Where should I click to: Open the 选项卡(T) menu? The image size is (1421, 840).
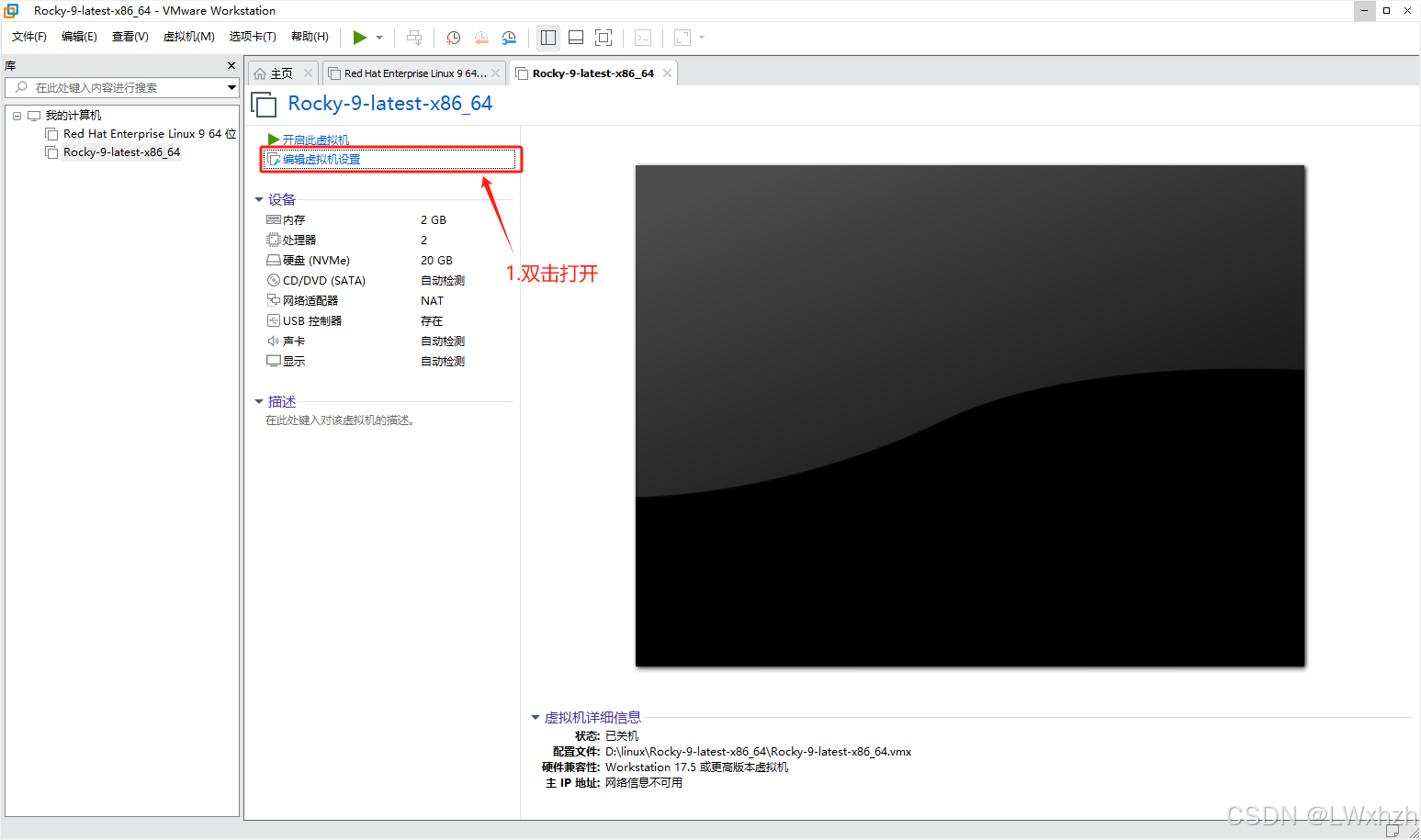point(253,37)
